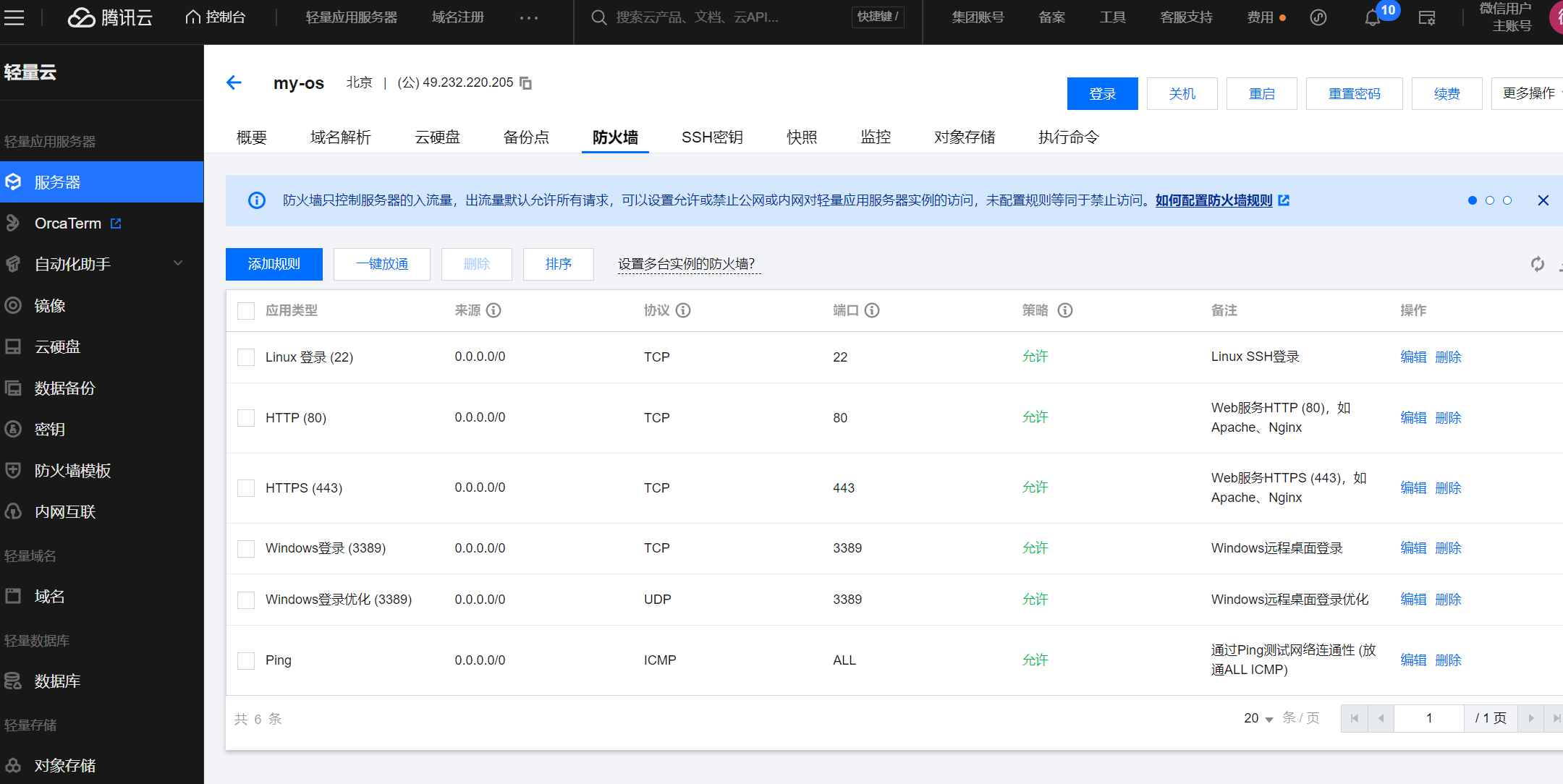Edit the Ping firewall rule

coord(1413,660)
